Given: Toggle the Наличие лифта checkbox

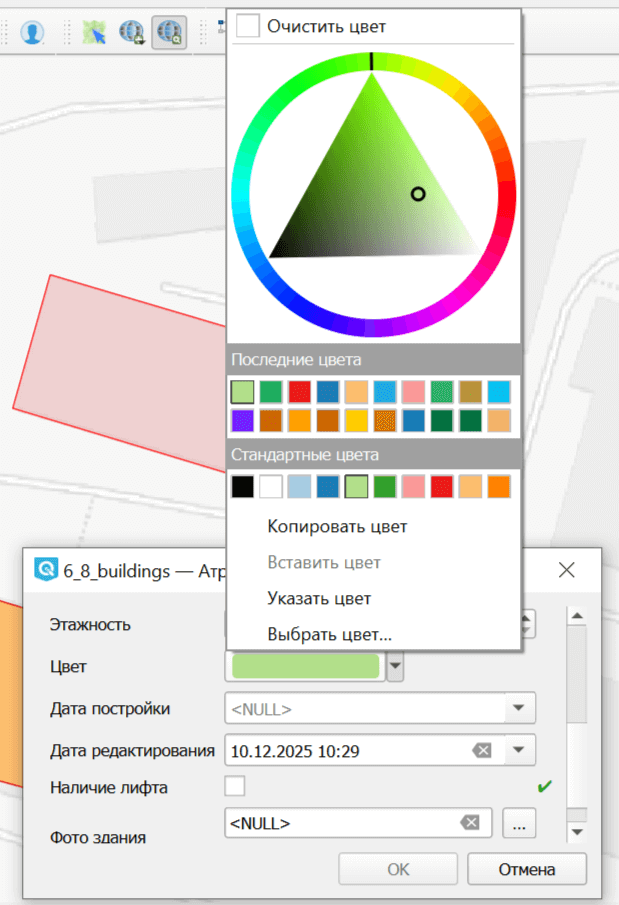Looking at the screenshot, I should click(x=235, y=787).
